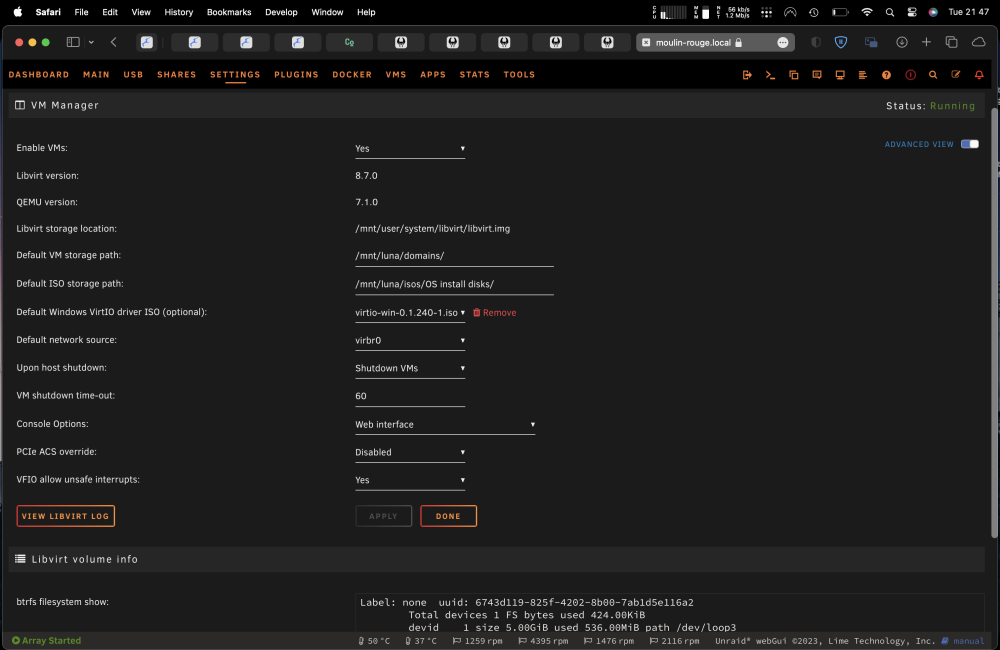The width and height of the screenshot is (1000, 650).
Task: Open the Main tab
Action: (96, 75)
